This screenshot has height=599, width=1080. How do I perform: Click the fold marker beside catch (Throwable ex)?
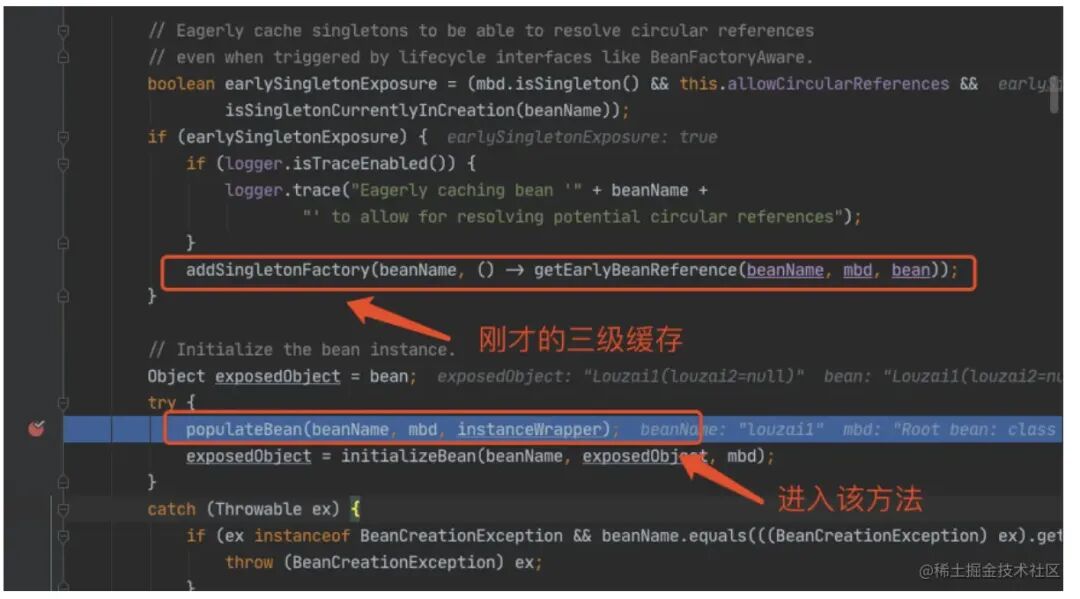tap(63, 509)
